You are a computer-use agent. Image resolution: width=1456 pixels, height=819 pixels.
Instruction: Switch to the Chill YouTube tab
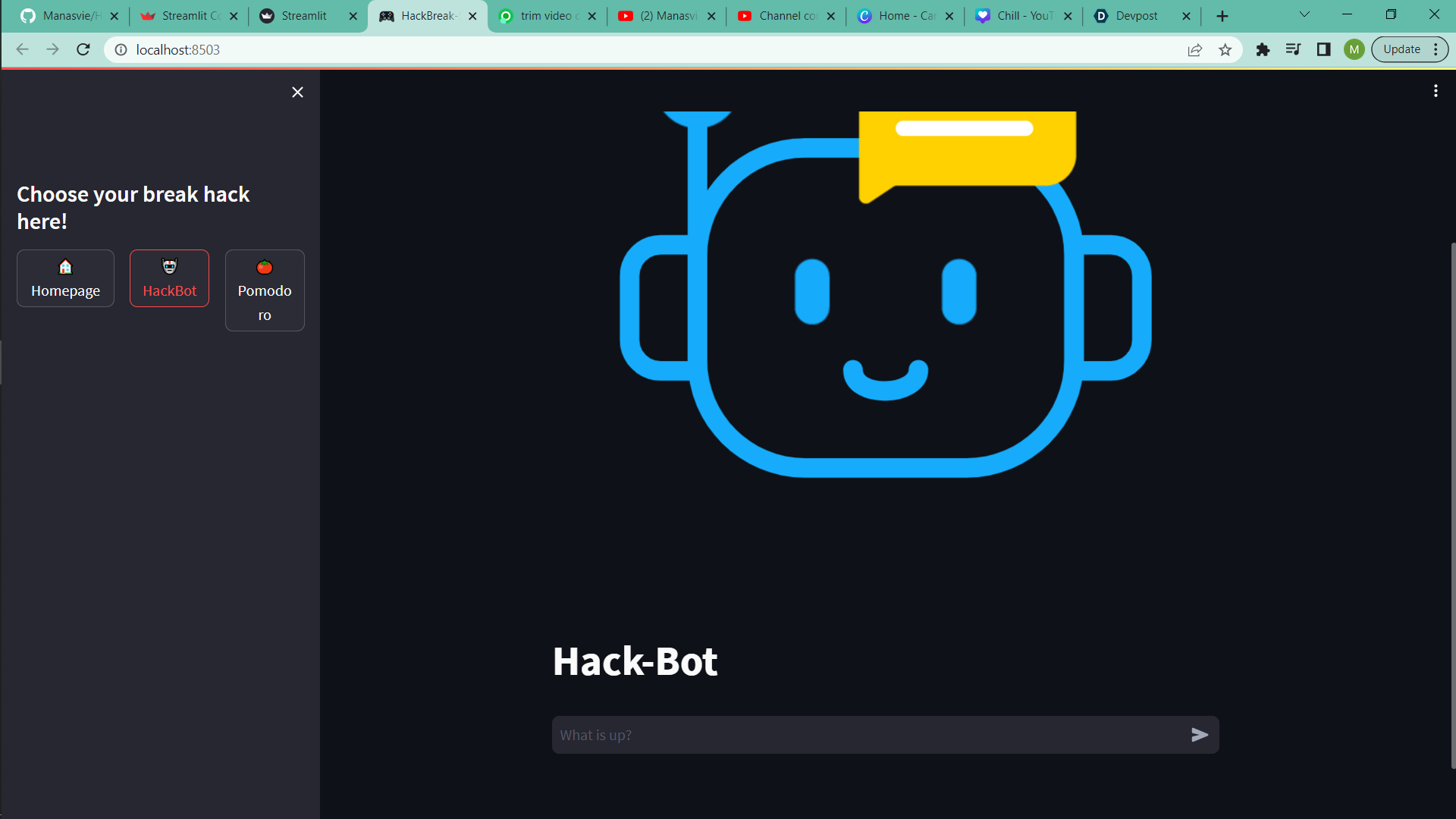pos(1025,16)
